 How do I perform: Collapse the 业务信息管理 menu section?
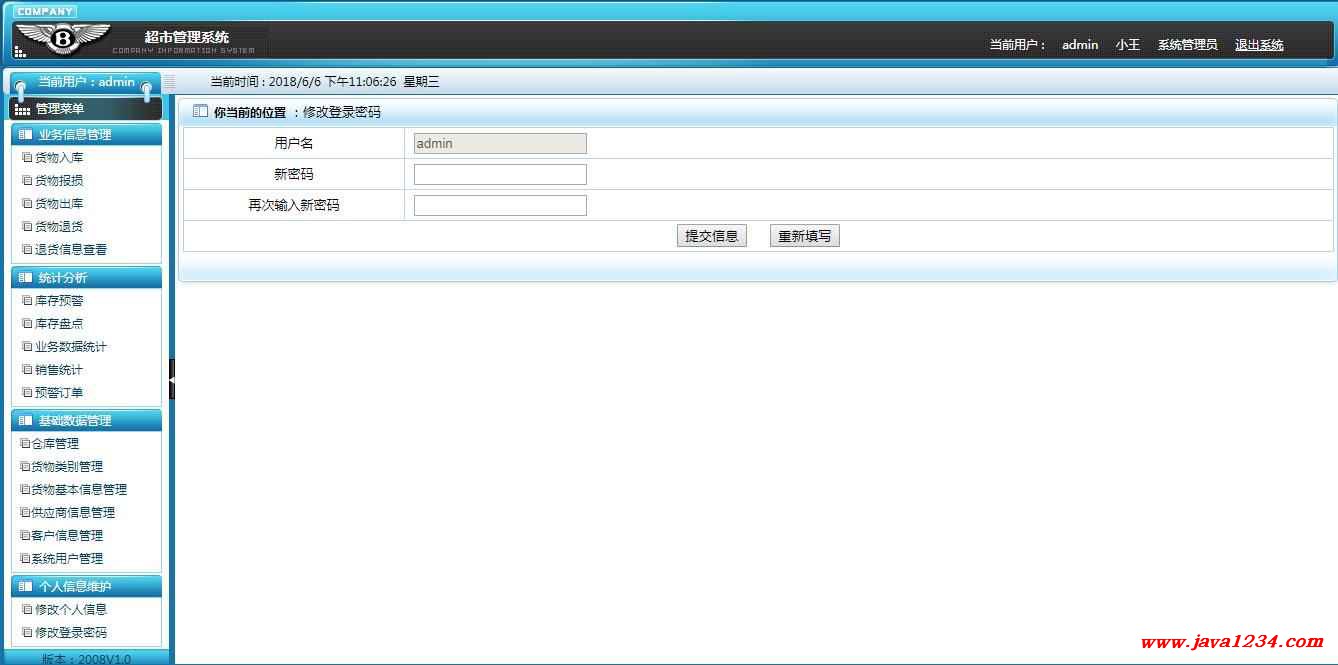point(85,134)
